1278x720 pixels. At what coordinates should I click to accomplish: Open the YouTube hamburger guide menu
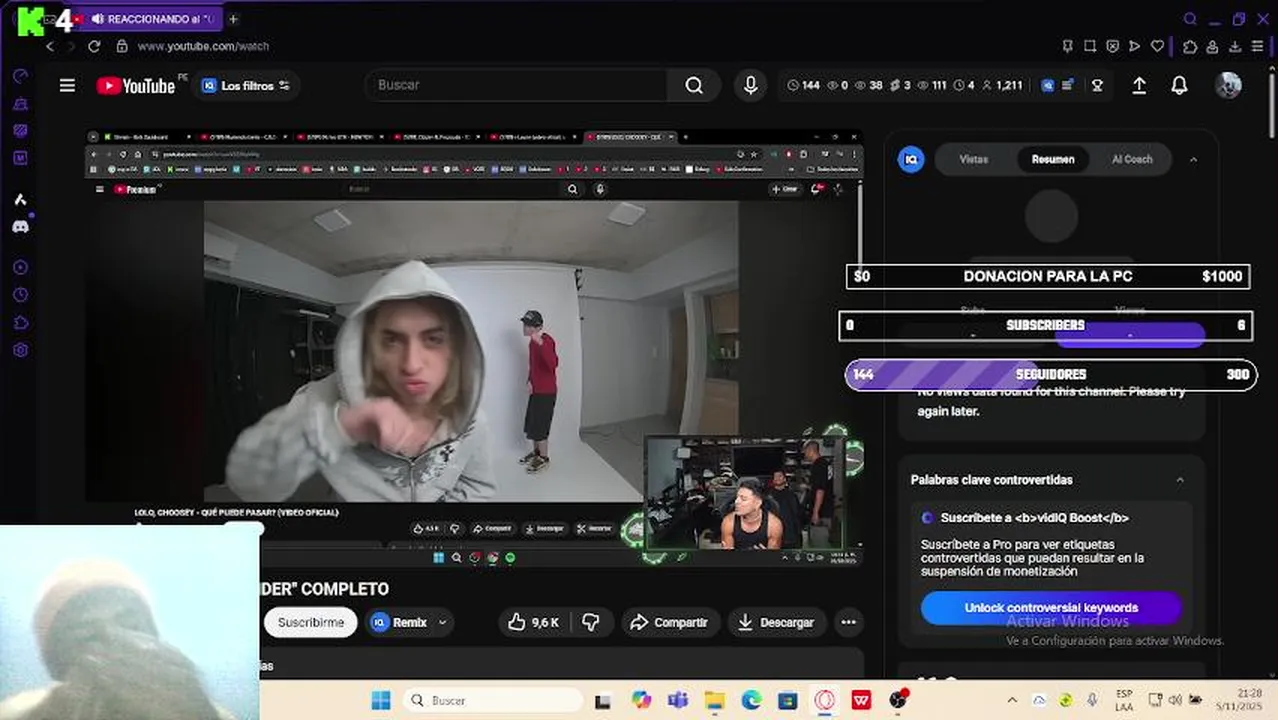[x=67, y=86]
